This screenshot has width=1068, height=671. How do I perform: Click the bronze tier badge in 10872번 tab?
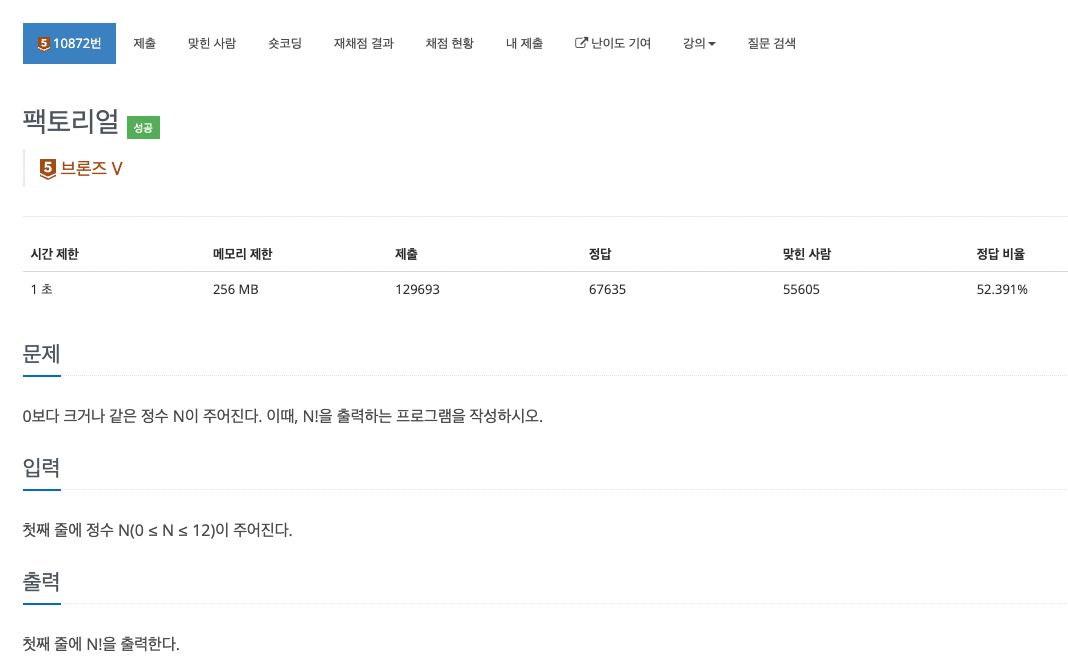tap(44, 44)
